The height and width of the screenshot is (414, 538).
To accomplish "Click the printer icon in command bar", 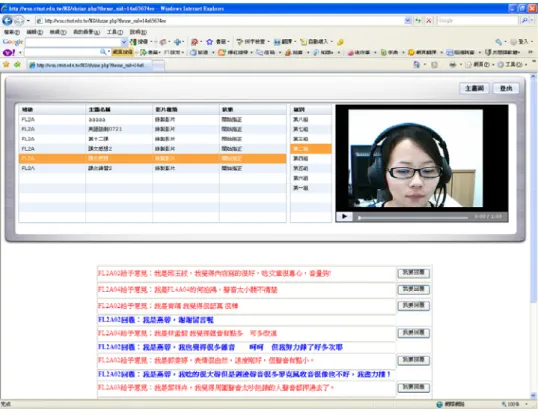I will [453, 64].
